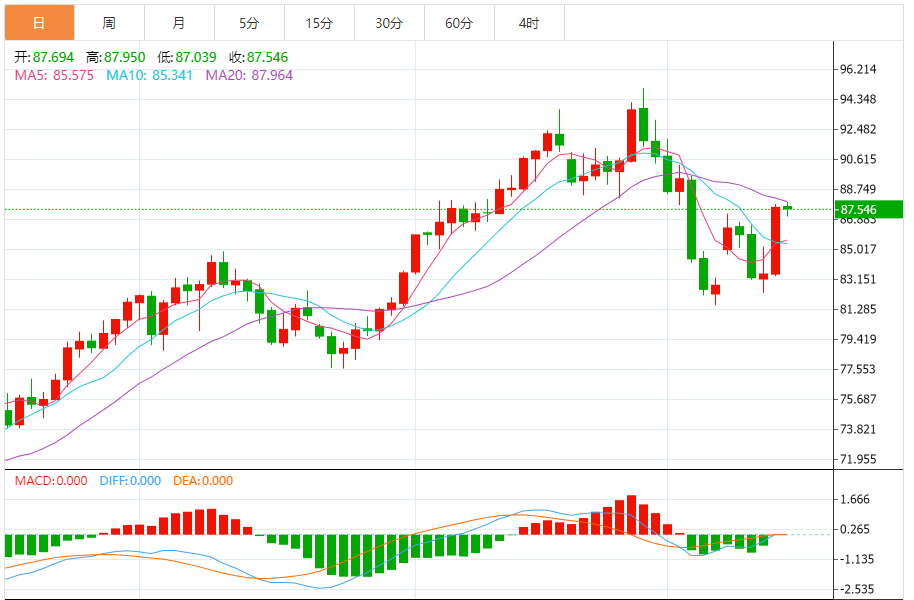This screenshot has width=914, height=600.
Task: Click the MACD value label
Action: [51, 481]
